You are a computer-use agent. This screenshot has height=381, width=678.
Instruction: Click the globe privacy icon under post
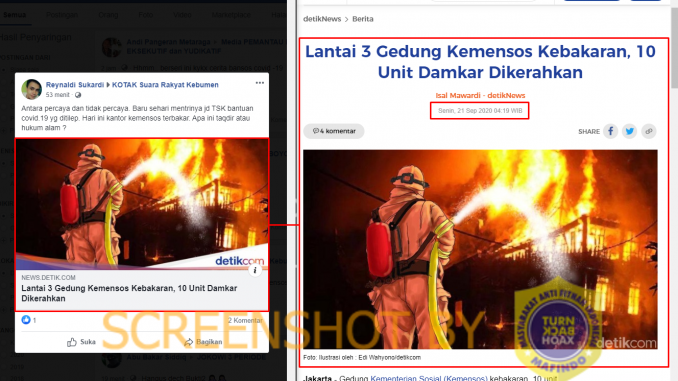pos(78,95)
